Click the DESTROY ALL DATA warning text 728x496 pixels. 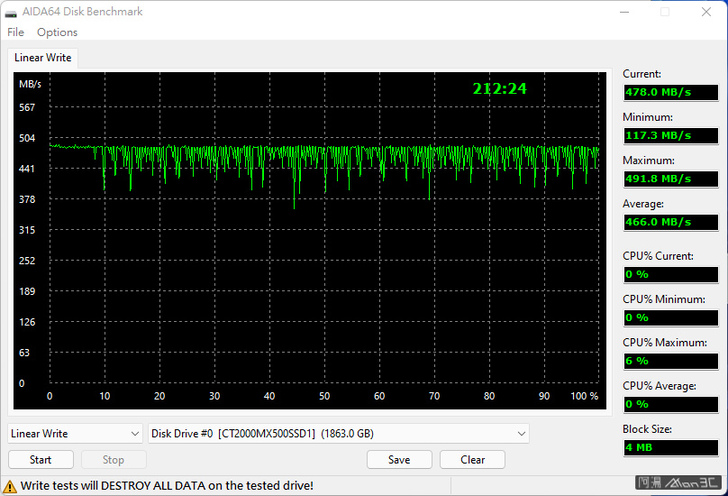pos(167,486)
